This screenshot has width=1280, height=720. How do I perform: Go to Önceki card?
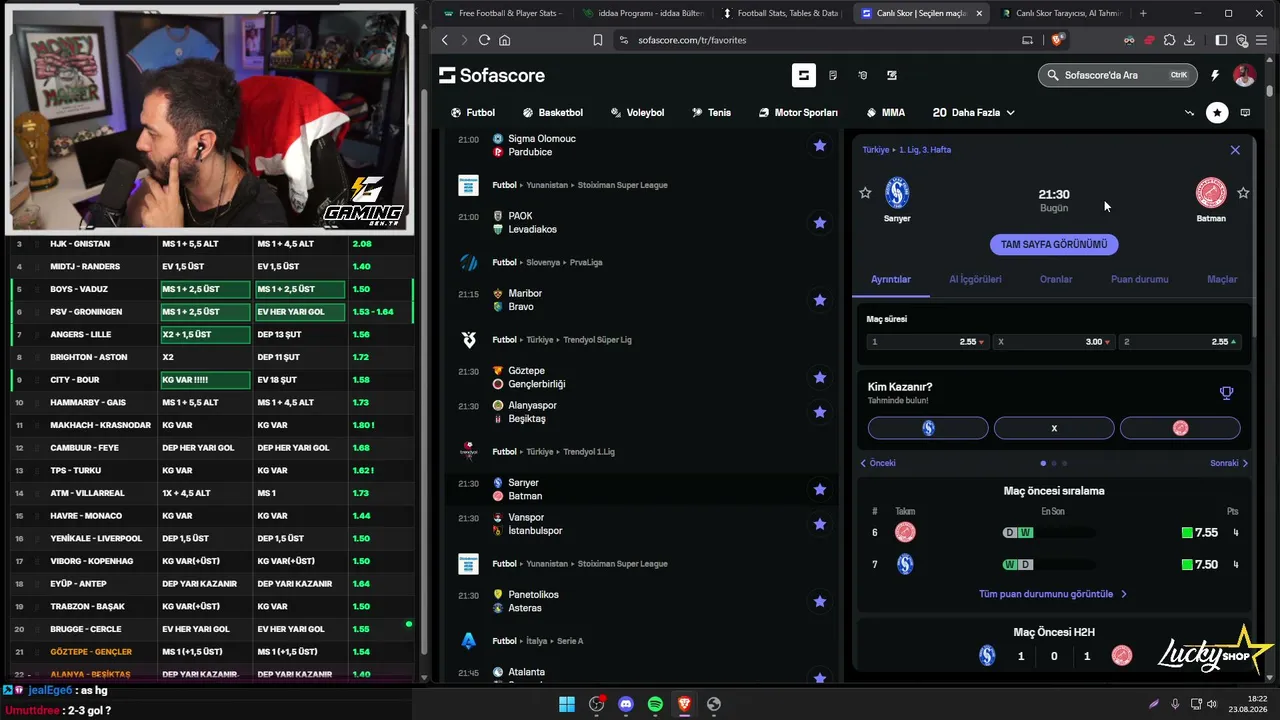(878, 463)
